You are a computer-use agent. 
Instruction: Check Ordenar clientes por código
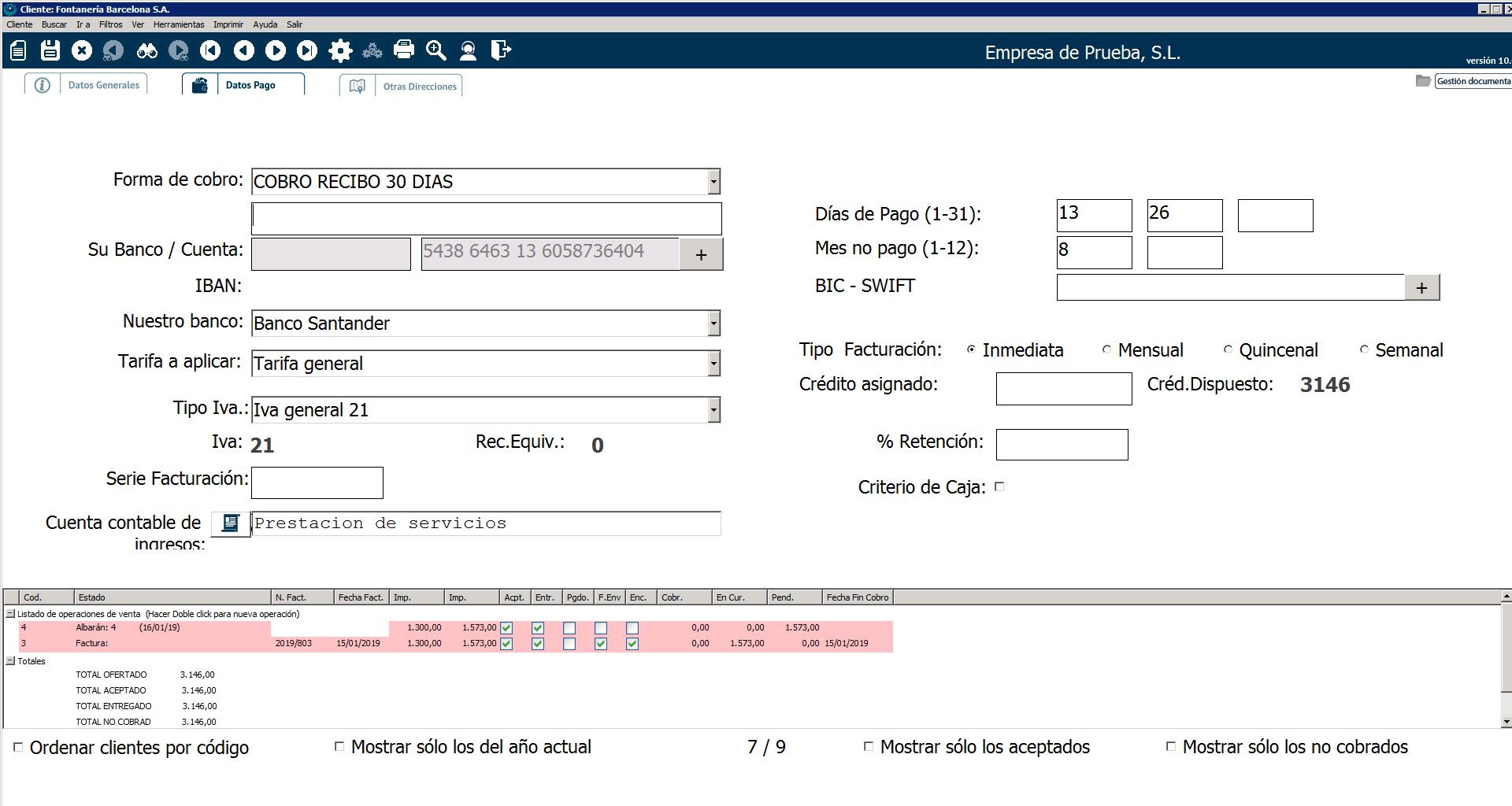pyautogui.click(x=18, y=747)
